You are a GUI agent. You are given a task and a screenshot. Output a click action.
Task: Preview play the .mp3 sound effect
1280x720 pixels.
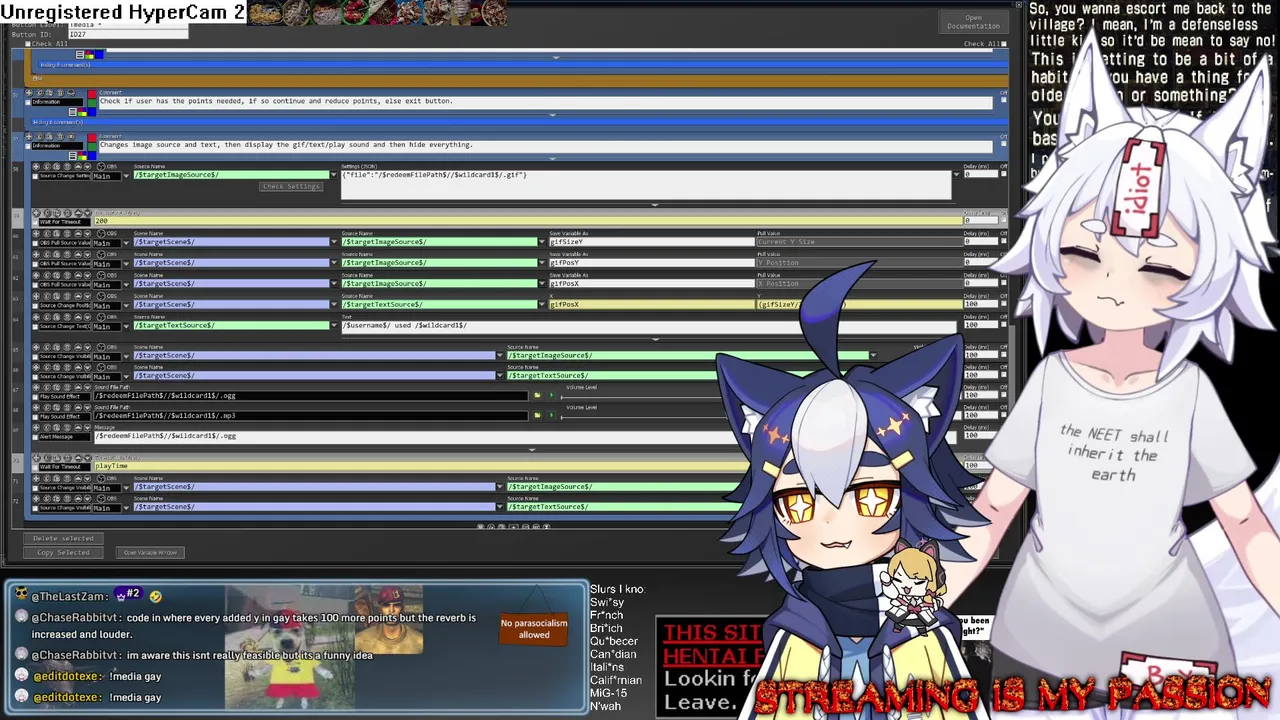(x=549, y=416)
